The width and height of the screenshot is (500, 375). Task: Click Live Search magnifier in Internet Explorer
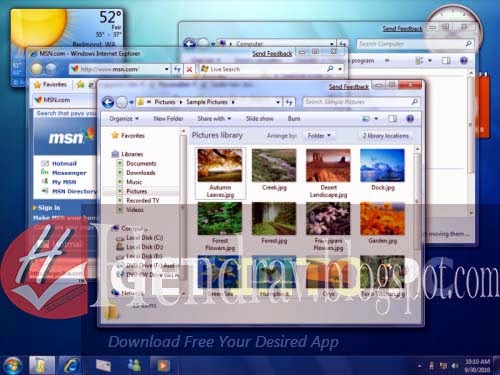pyautogui.click(x=330, y=69)
